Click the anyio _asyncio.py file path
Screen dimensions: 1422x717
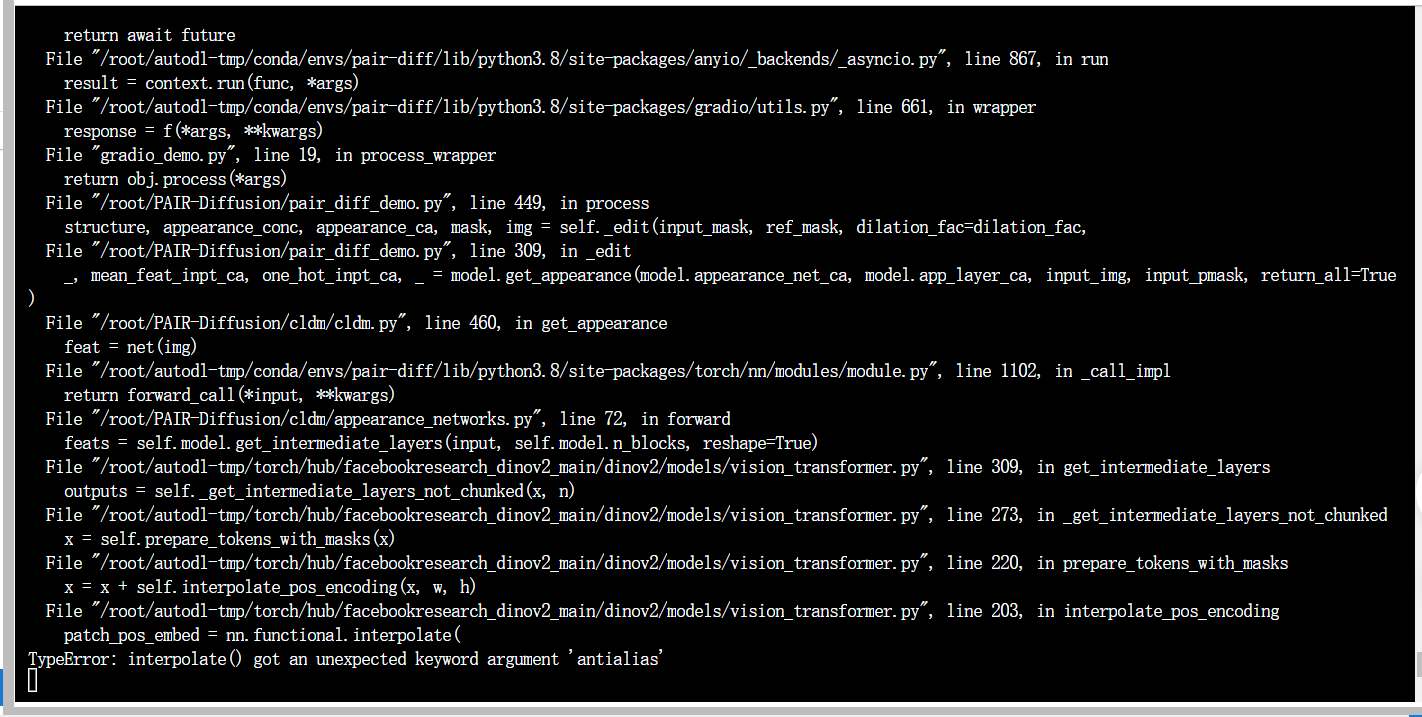coord(515,59)
